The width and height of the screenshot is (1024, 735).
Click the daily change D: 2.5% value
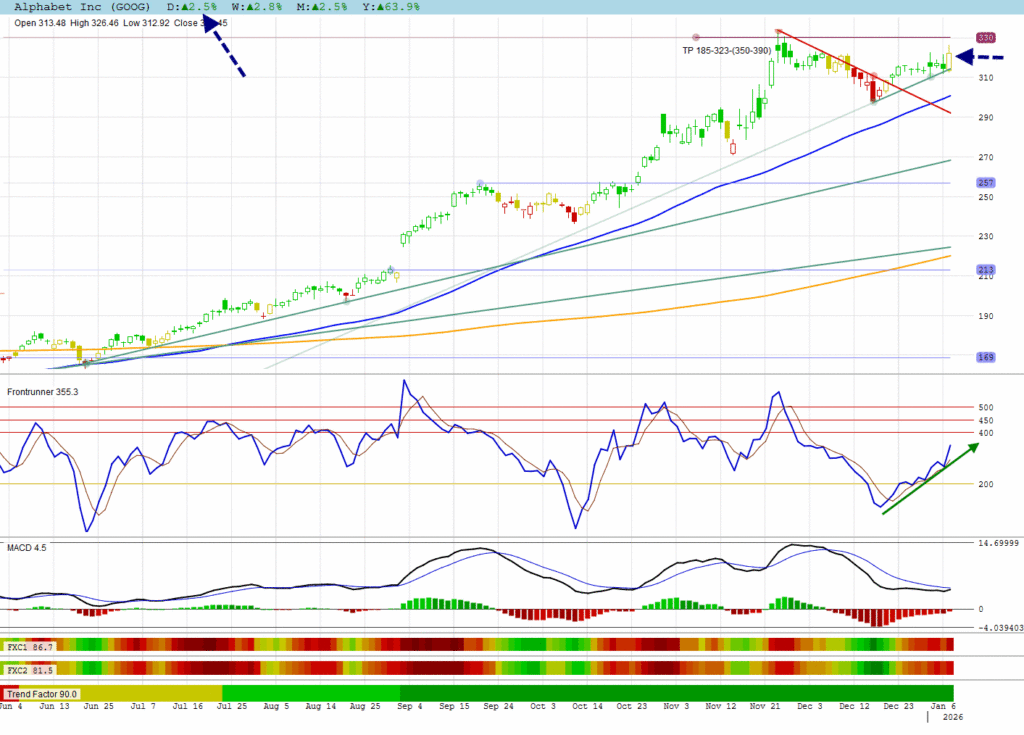click(193, 6)
